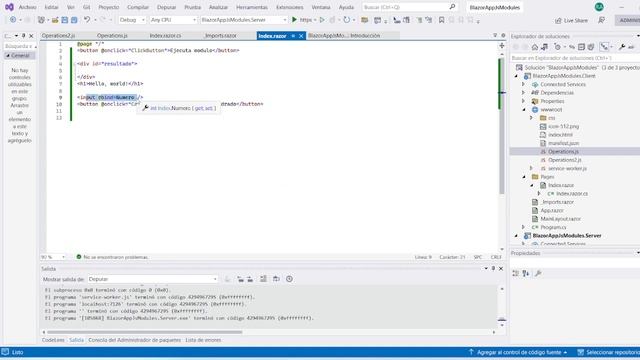The width and height of the screenshot is (640, 360).
Task: Open the editor zoom percentage dropdown
Action: pyautogui.click(x=53, y=257)
